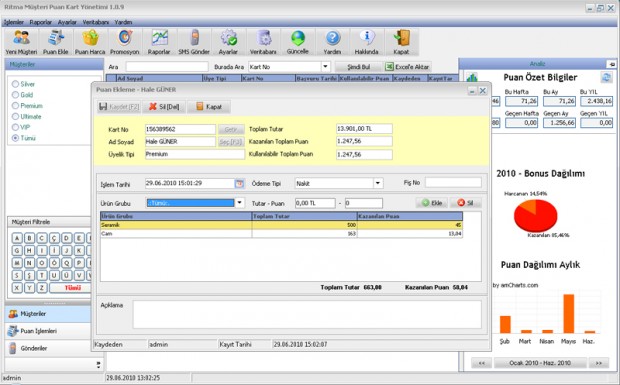This screenshot has width=620, height=385.
Task: Click the bar chart icon in Analiz panel
Action: click(x=472, y=77)
